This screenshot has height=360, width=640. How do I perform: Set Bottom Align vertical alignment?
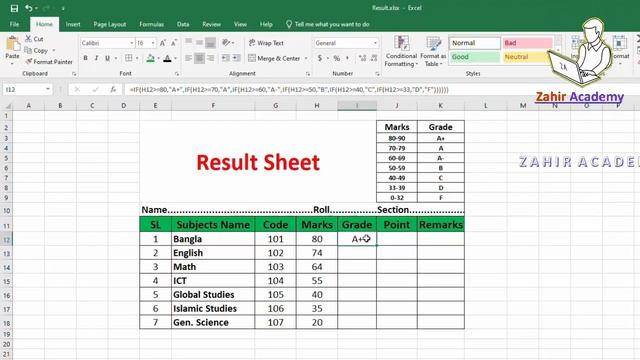pyautogui.click(x=210, y=42)
